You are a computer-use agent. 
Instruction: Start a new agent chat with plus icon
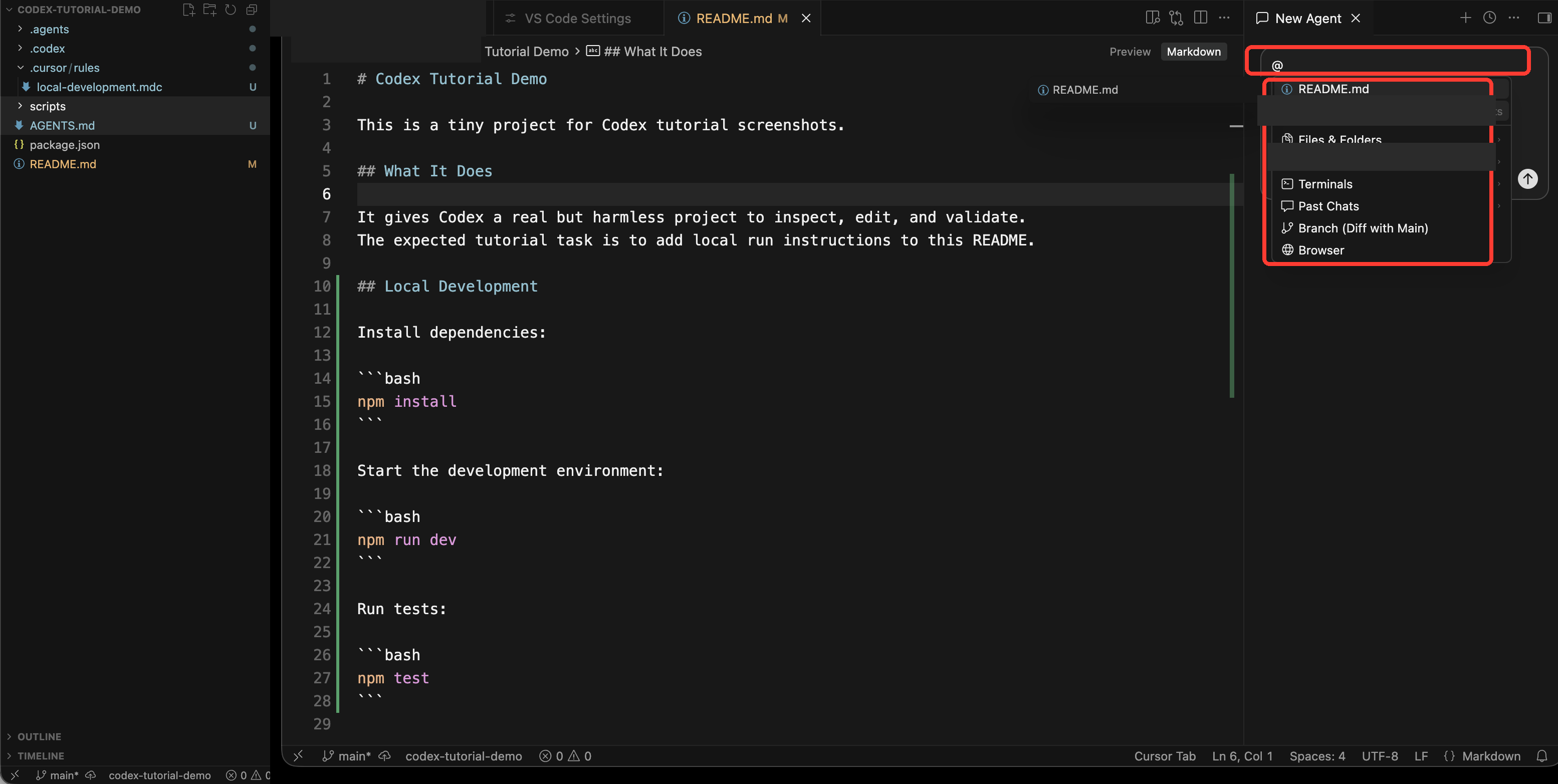tap(1465, 18)
